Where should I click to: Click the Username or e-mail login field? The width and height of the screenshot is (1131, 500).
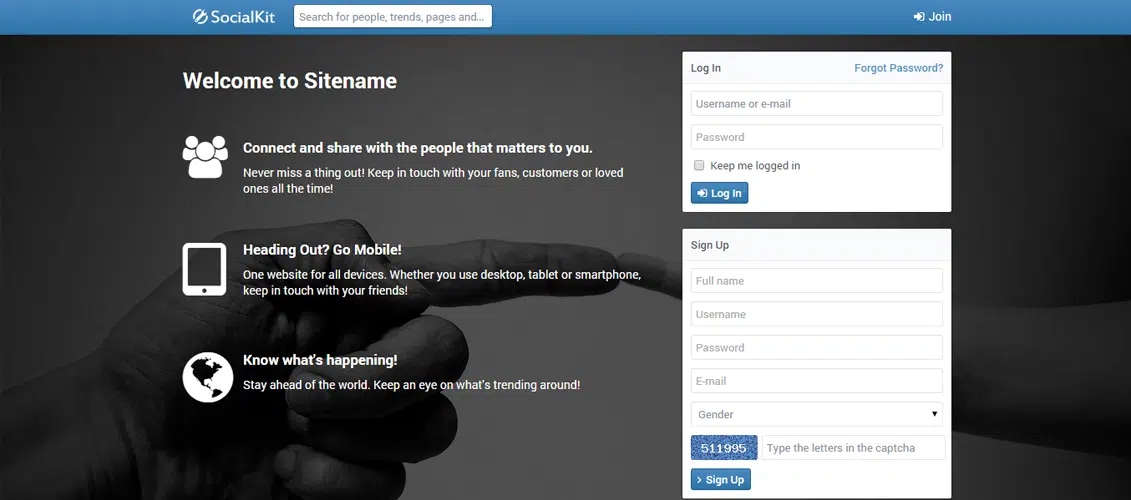coord(816,104)
